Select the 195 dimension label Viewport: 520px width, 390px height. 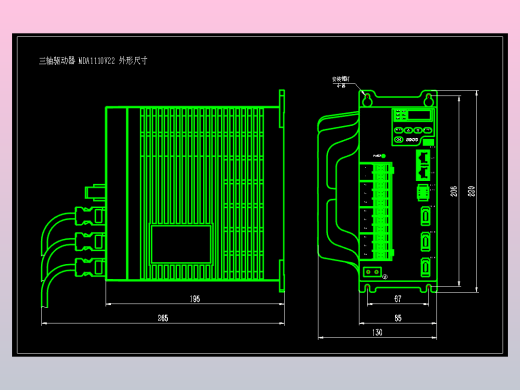click(x=195, y=299)
